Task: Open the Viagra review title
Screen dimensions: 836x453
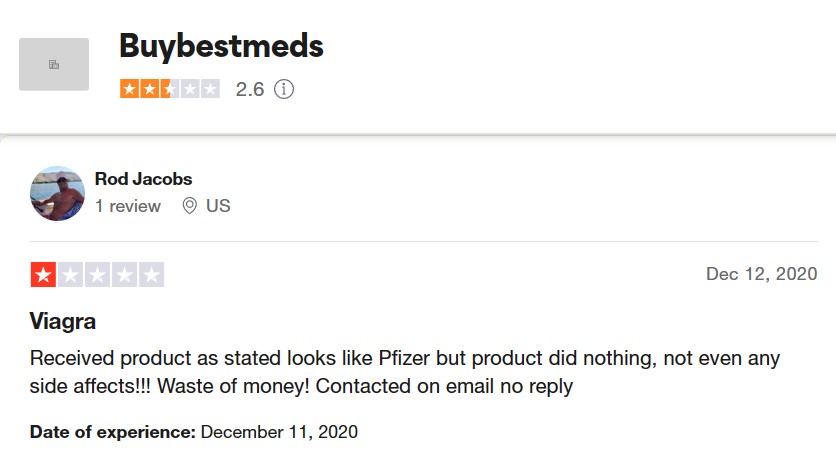Action: tap(63, 321)
